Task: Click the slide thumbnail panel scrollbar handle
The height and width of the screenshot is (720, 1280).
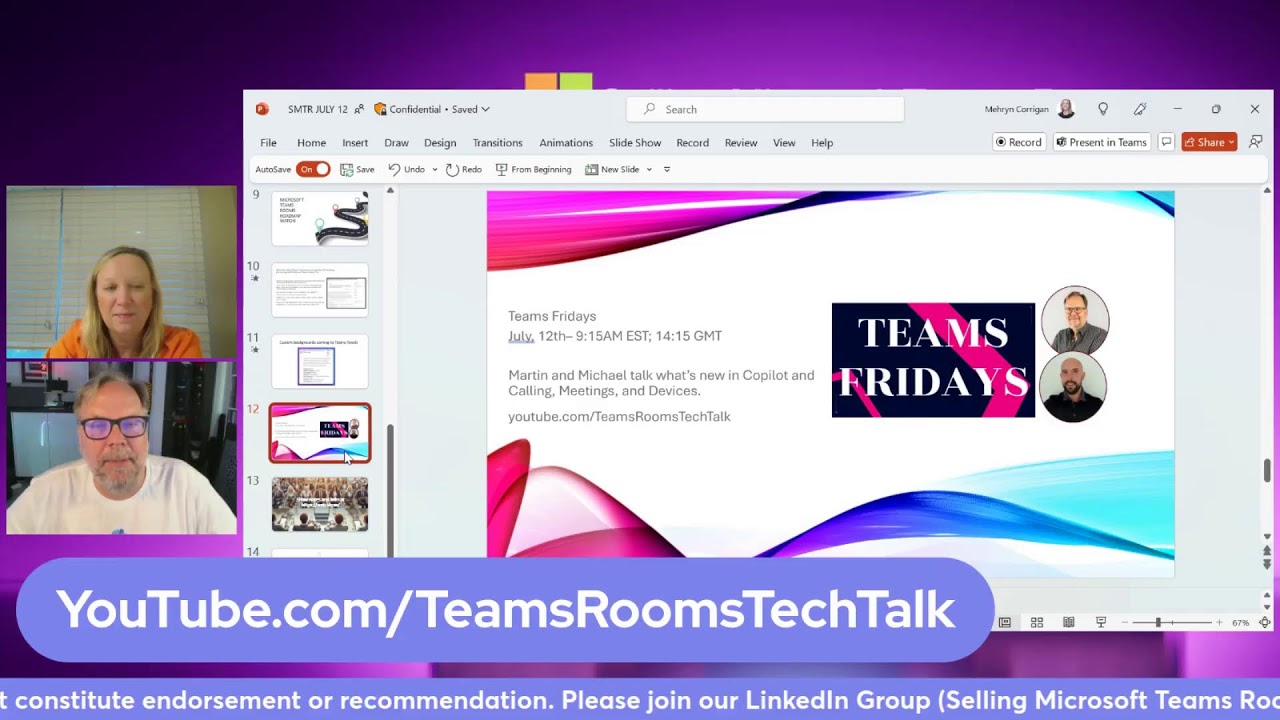Action: click(x=390, y=488)
